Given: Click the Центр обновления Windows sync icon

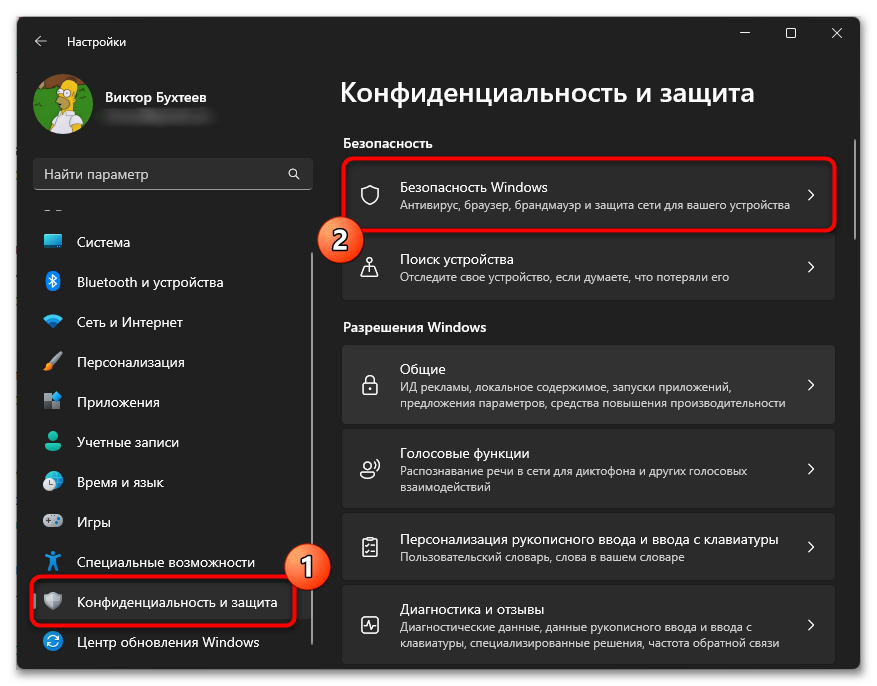Looking at the screenshot, I should [x=53, y=641].
